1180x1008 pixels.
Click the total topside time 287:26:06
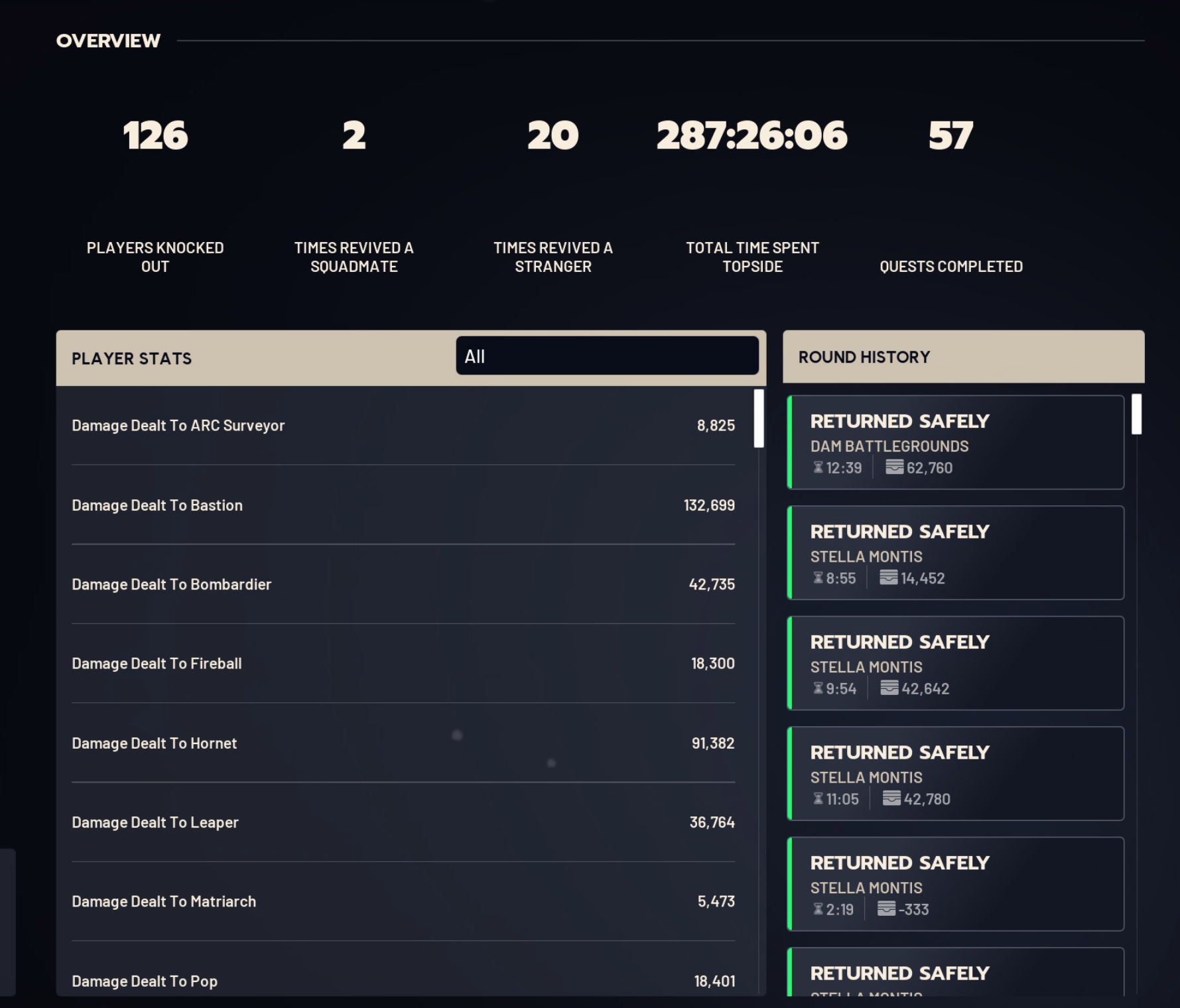pos(752,135)
